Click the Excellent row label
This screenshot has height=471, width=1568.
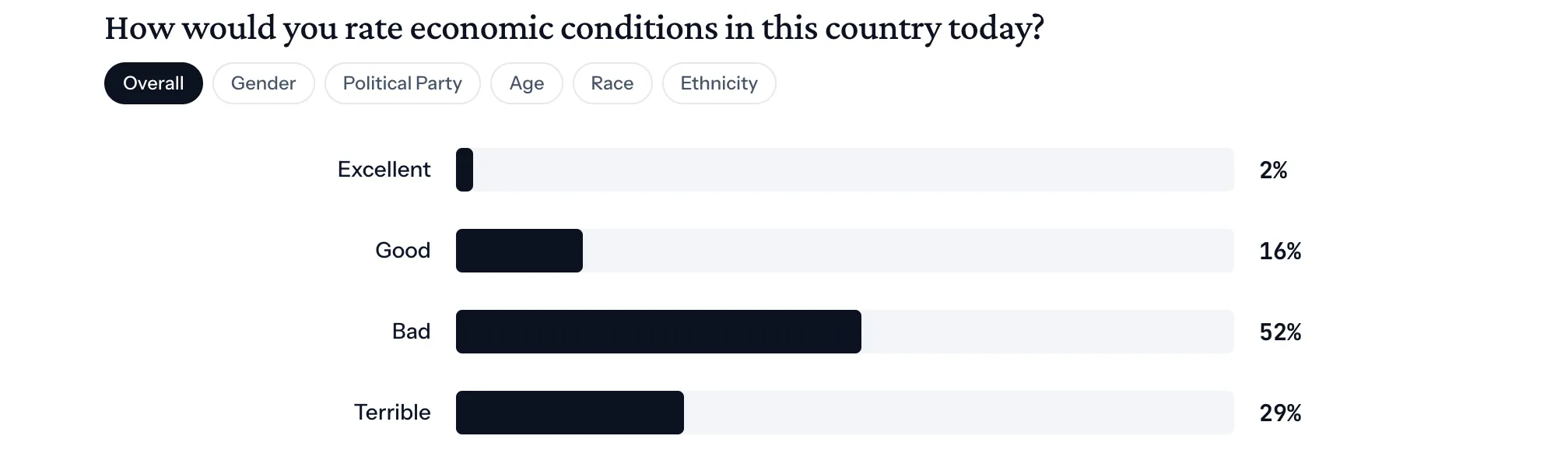(x=384, y=170)
